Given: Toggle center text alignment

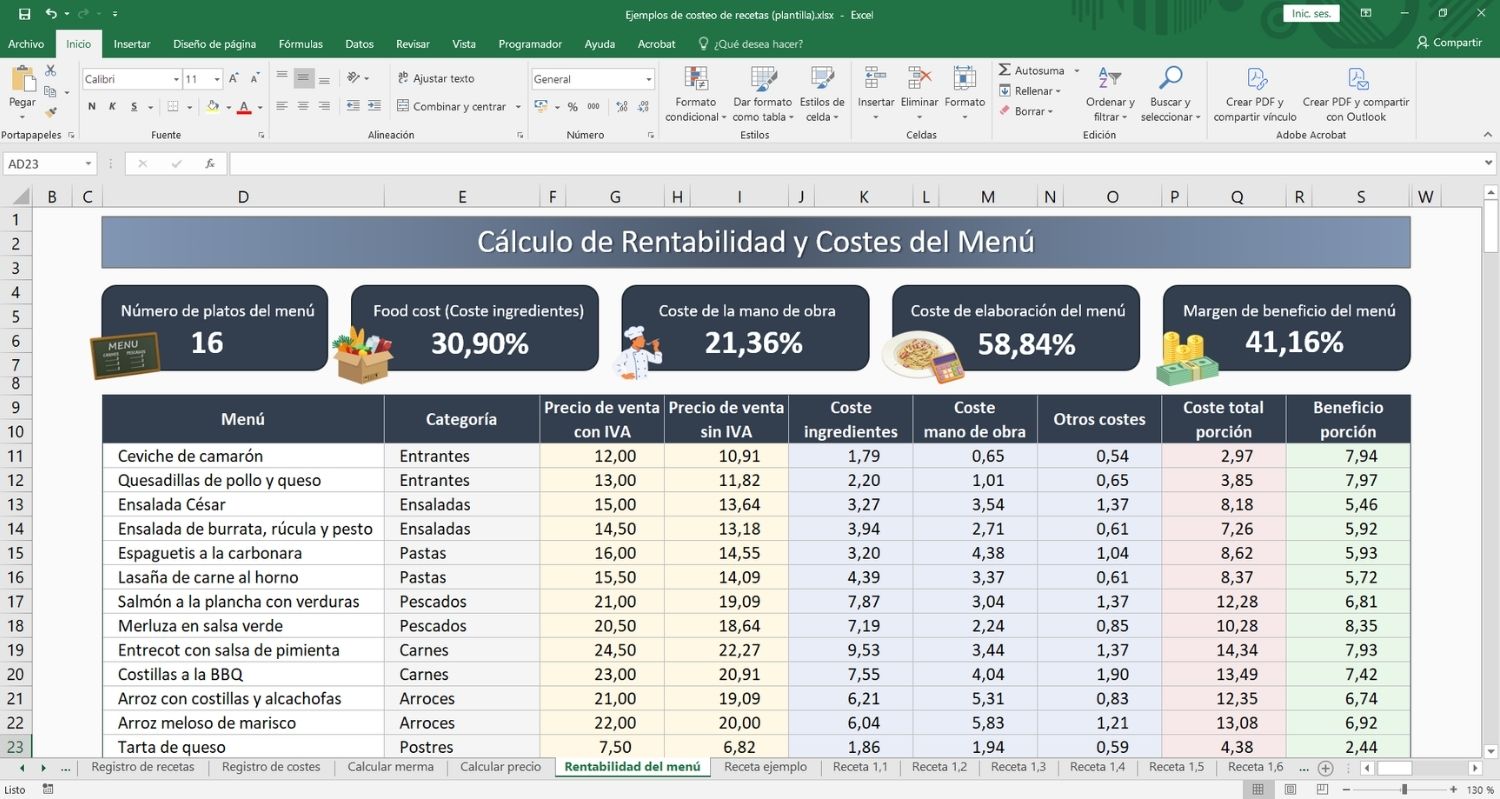Looking at the screenshot, I should click(x=303, y=106).
